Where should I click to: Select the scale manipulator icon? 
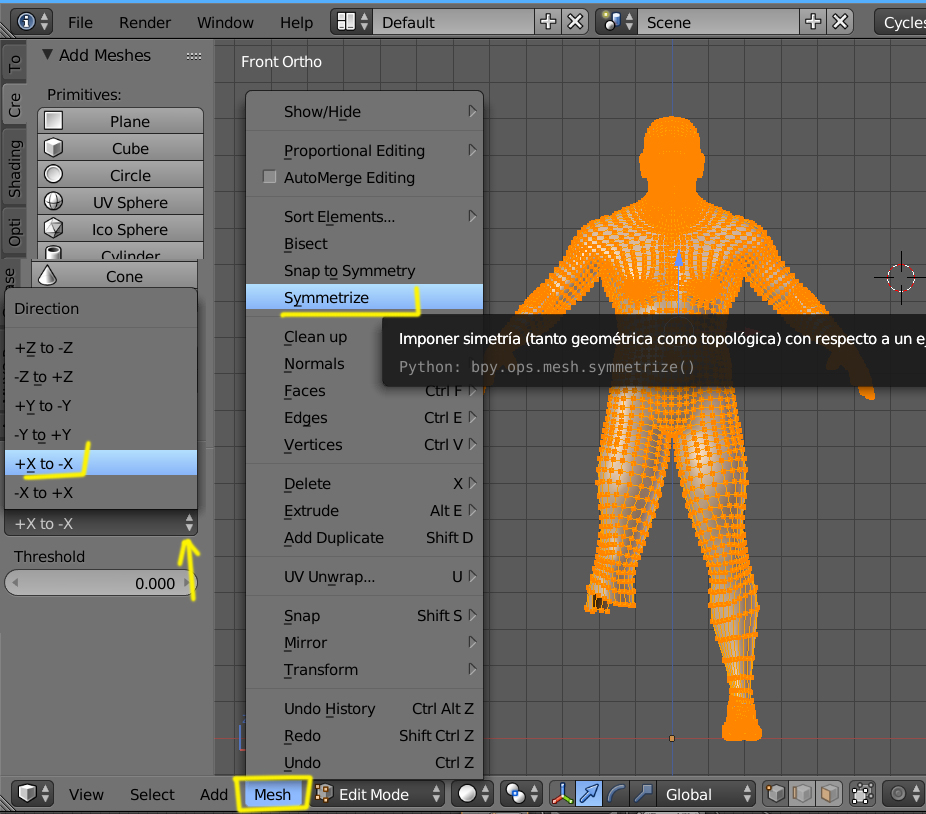(x=642, y=794)
